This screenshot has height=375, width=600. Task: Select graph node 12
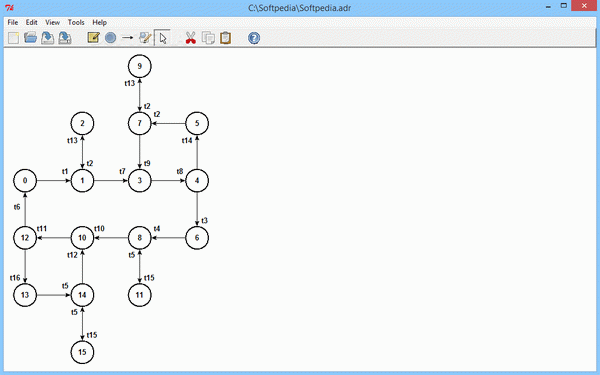click(25, 238)
